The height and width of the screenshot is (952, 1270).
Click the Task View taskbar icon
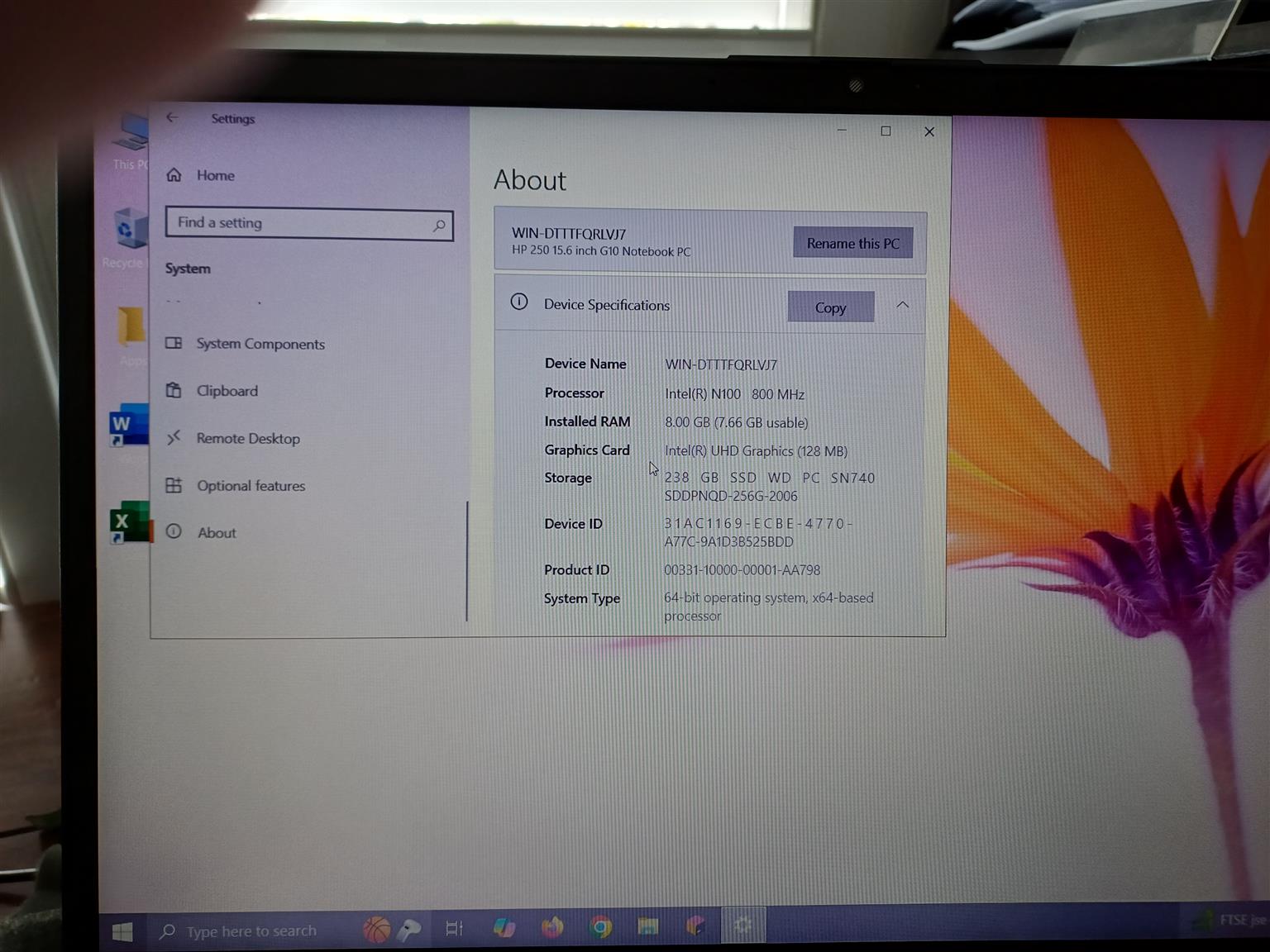pos(454,928)
